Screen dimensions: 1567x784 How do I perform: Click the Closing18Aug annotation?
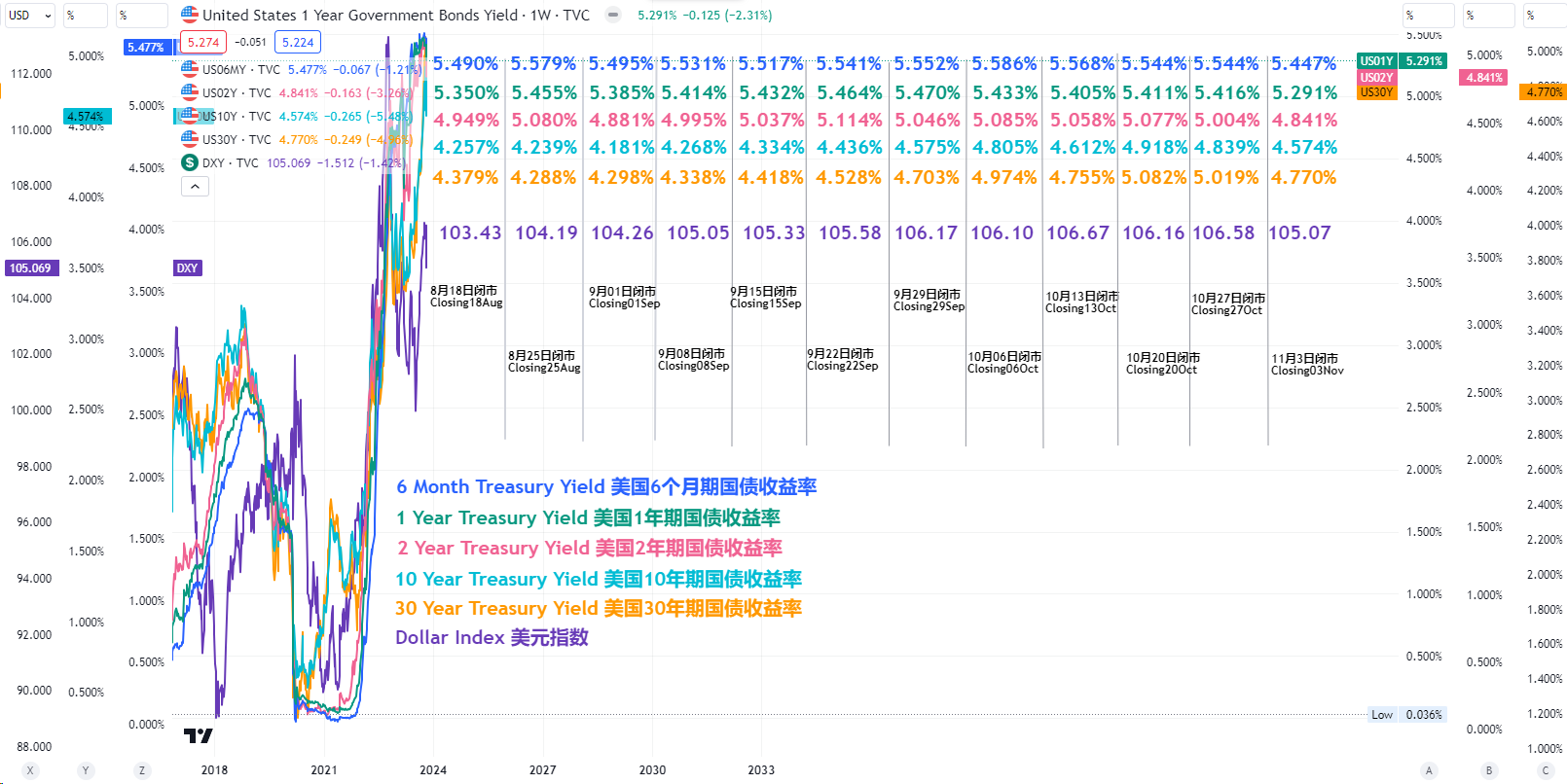pyautogui.click(x=466, y=297)
